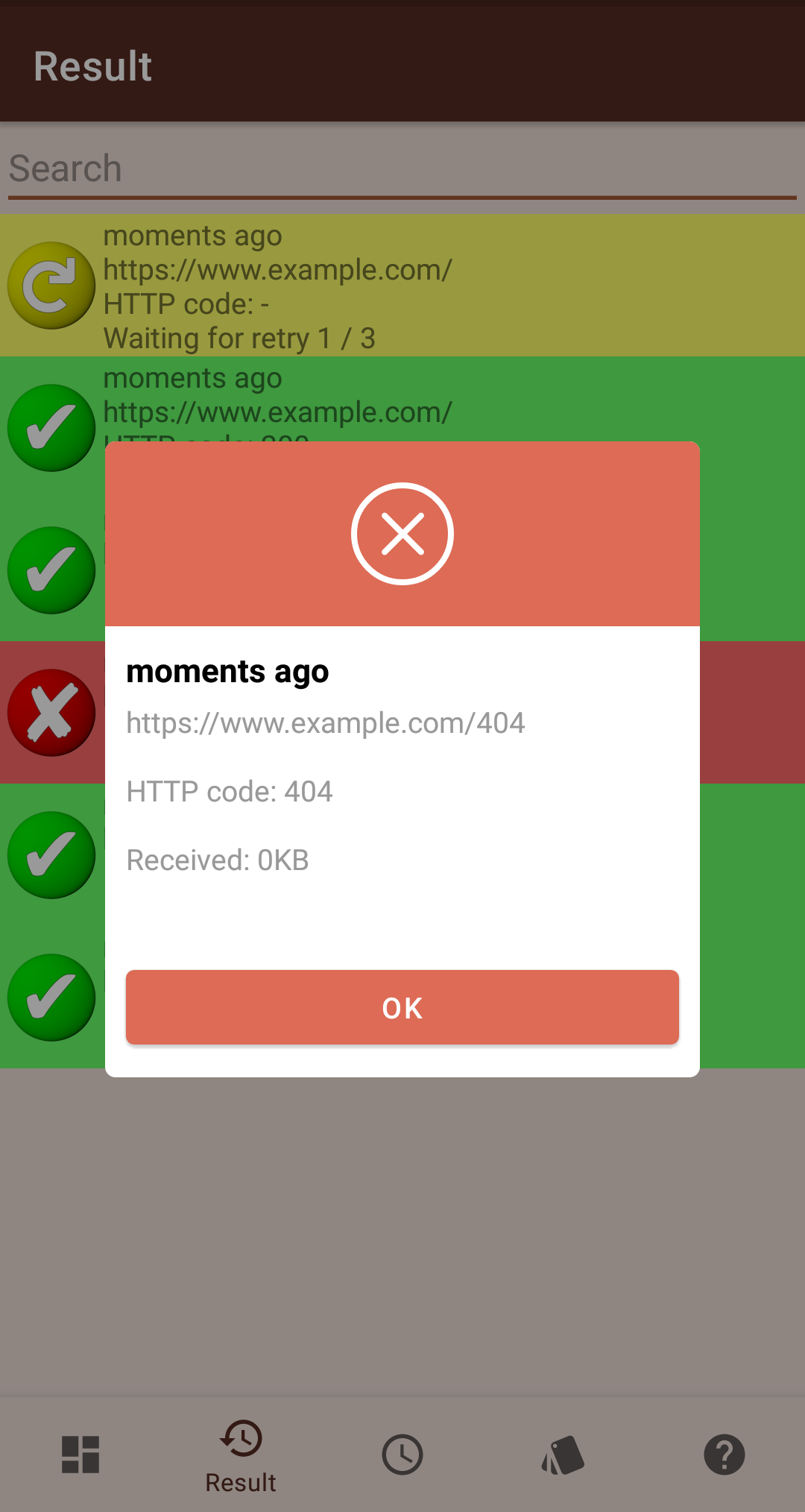Open the color themes swatches icon

(563, 1455)
